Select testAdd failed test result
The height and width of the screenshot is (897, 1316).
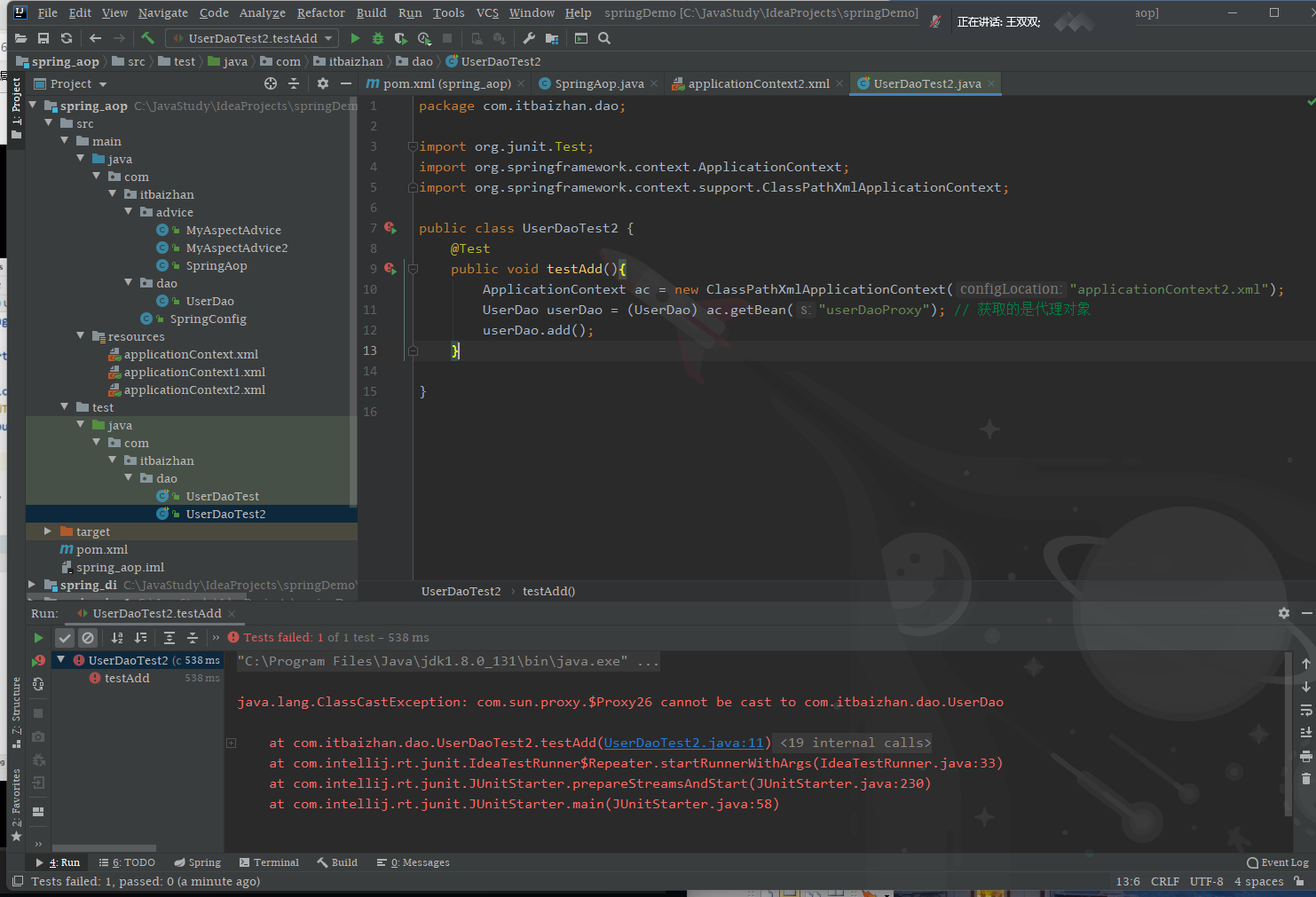click(127, 678)
